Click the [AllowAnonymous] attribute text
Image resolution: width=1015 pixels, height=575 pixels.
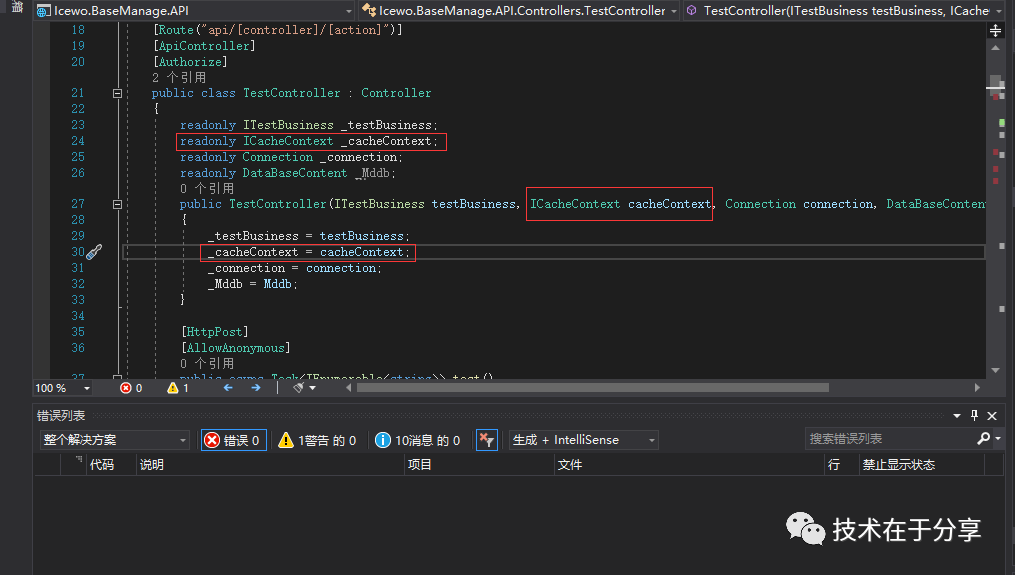236,348
